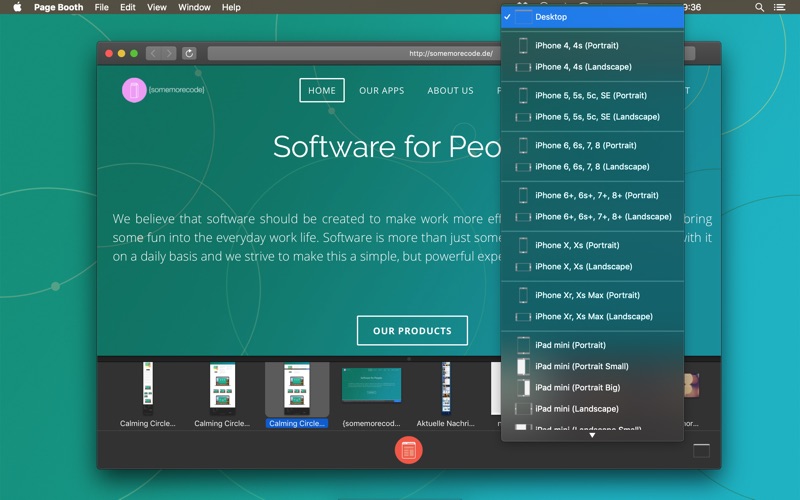
Task: Choose iPhone Xr, Xs Max (Landscape)
Action: (x=592, y=317)
